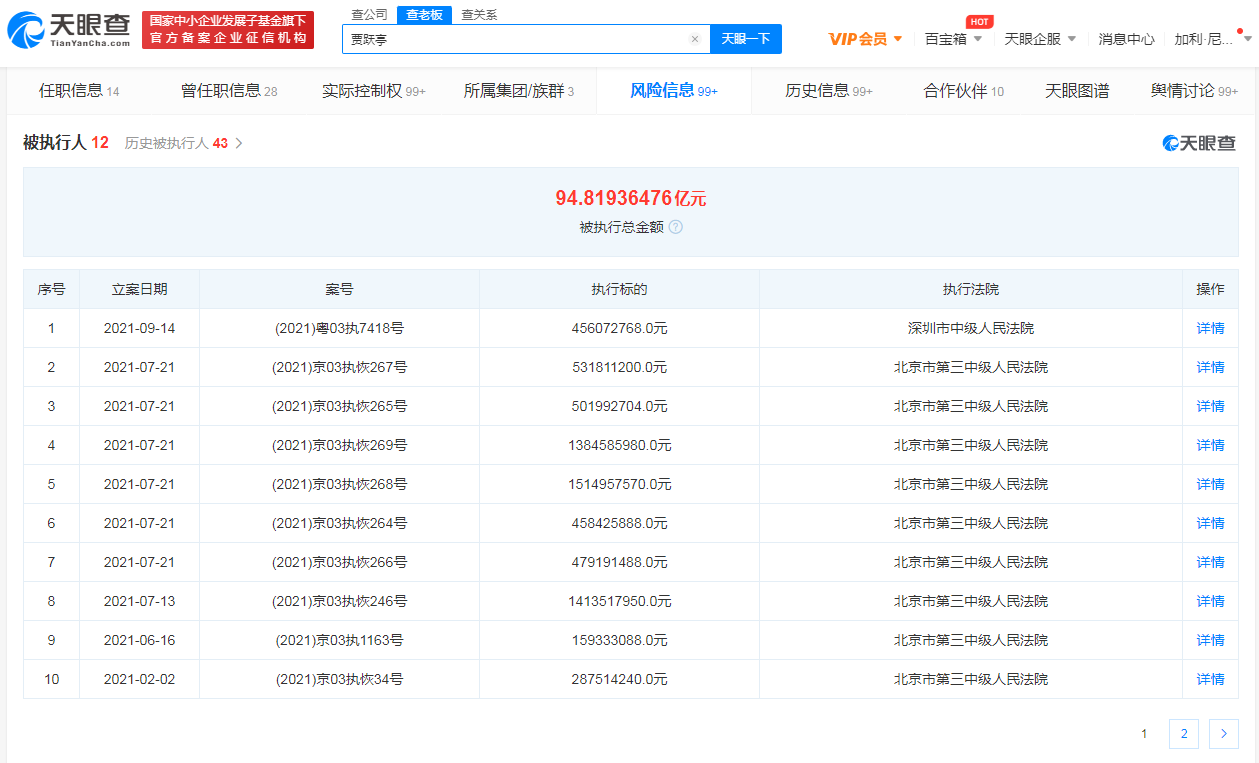Expand the VIP会员 dropdown
The image size is (1259, 763).
[x=865, y=39]
